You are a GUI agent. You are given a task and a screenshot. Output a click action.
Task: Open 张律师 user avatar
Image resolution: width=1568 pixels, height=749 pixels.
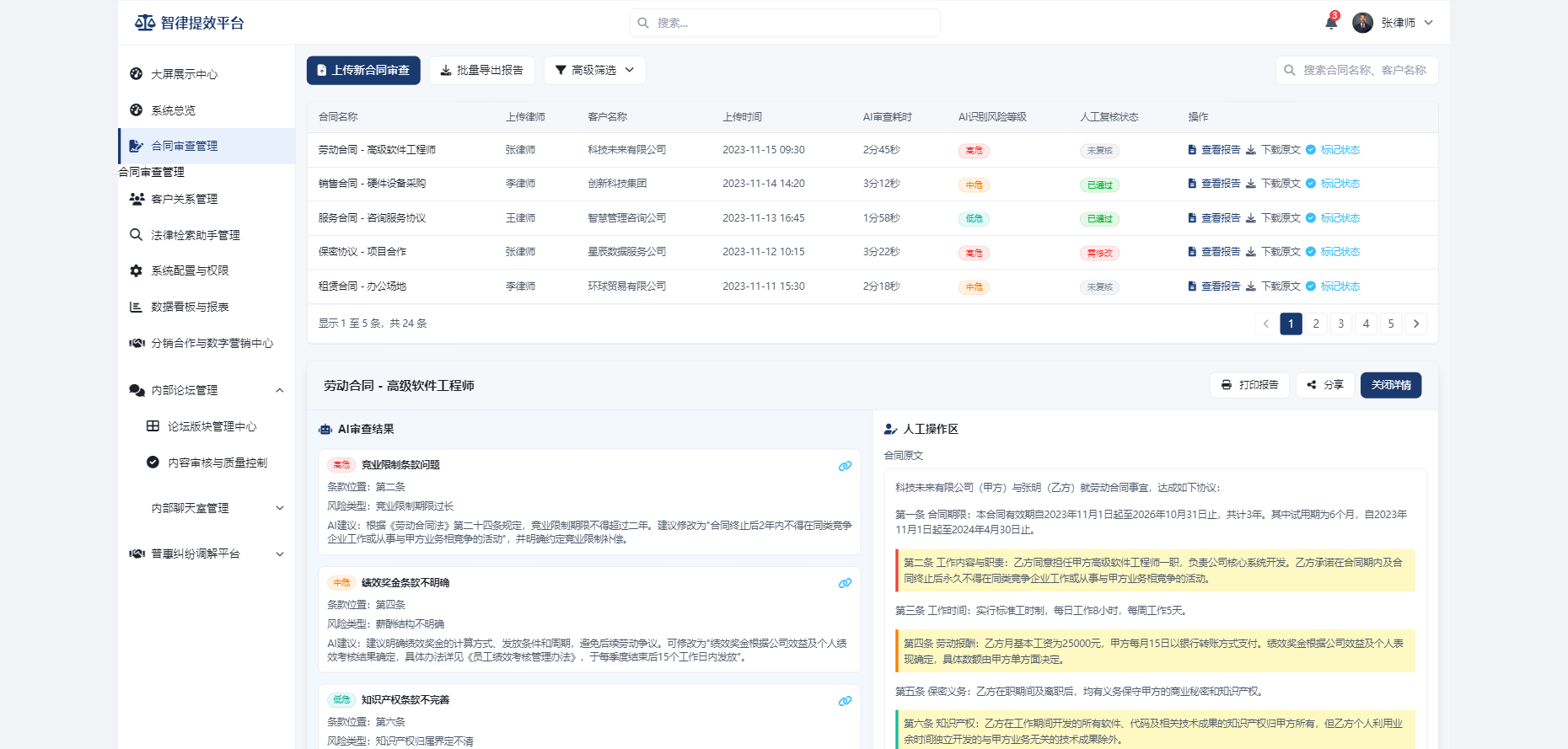tap(1362, 23)
